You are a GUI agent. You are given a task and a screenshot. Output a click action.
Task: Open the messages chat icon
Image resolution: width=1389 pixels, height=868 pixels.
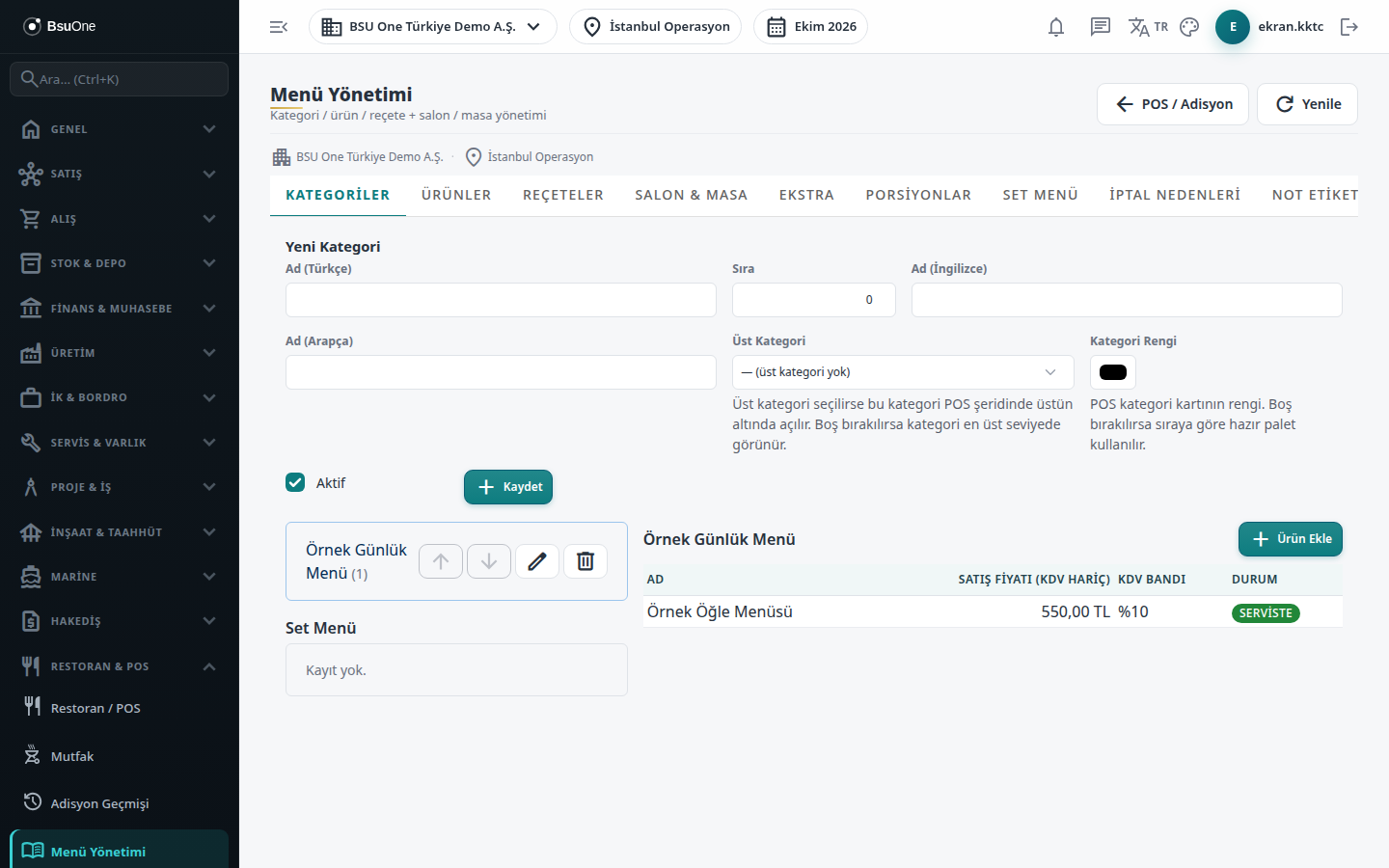click(x=1101, y=27)
